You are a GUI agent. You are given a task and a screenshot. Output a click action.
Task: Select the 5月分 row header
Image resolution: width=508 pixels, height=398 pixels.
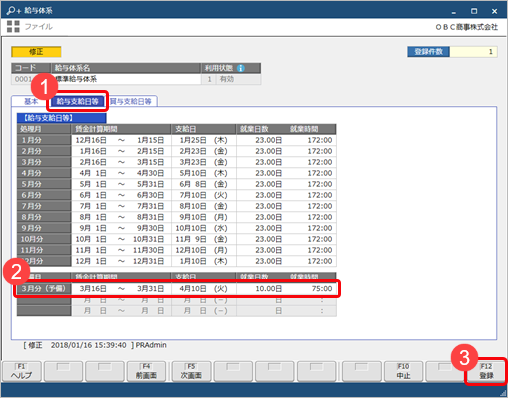[44, 184]
